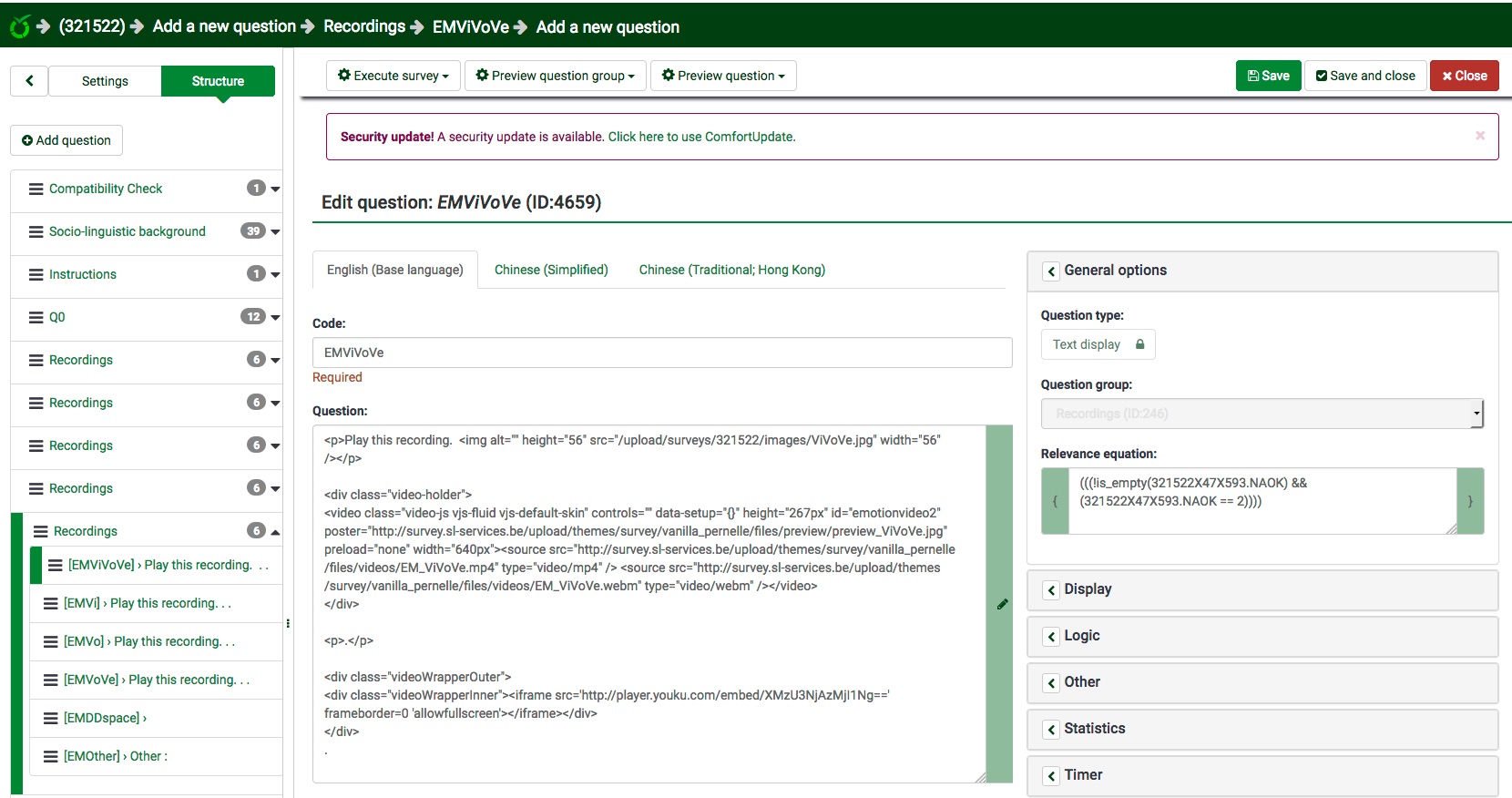This screenshot has width=1512, height=798.
Task: Click the LimeSurvey logo icon
Action: click(x=19, y=26)
